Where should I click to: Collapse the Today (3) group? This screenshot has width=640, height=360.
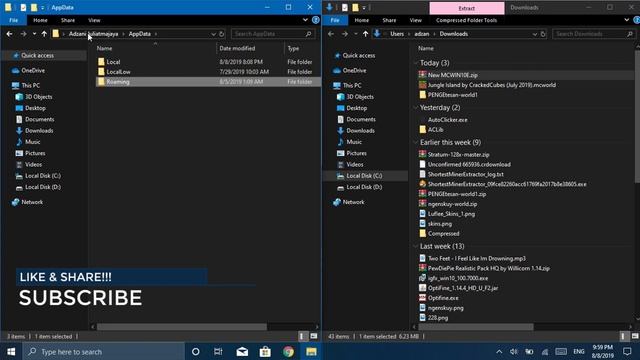click(x=416, y=63)
